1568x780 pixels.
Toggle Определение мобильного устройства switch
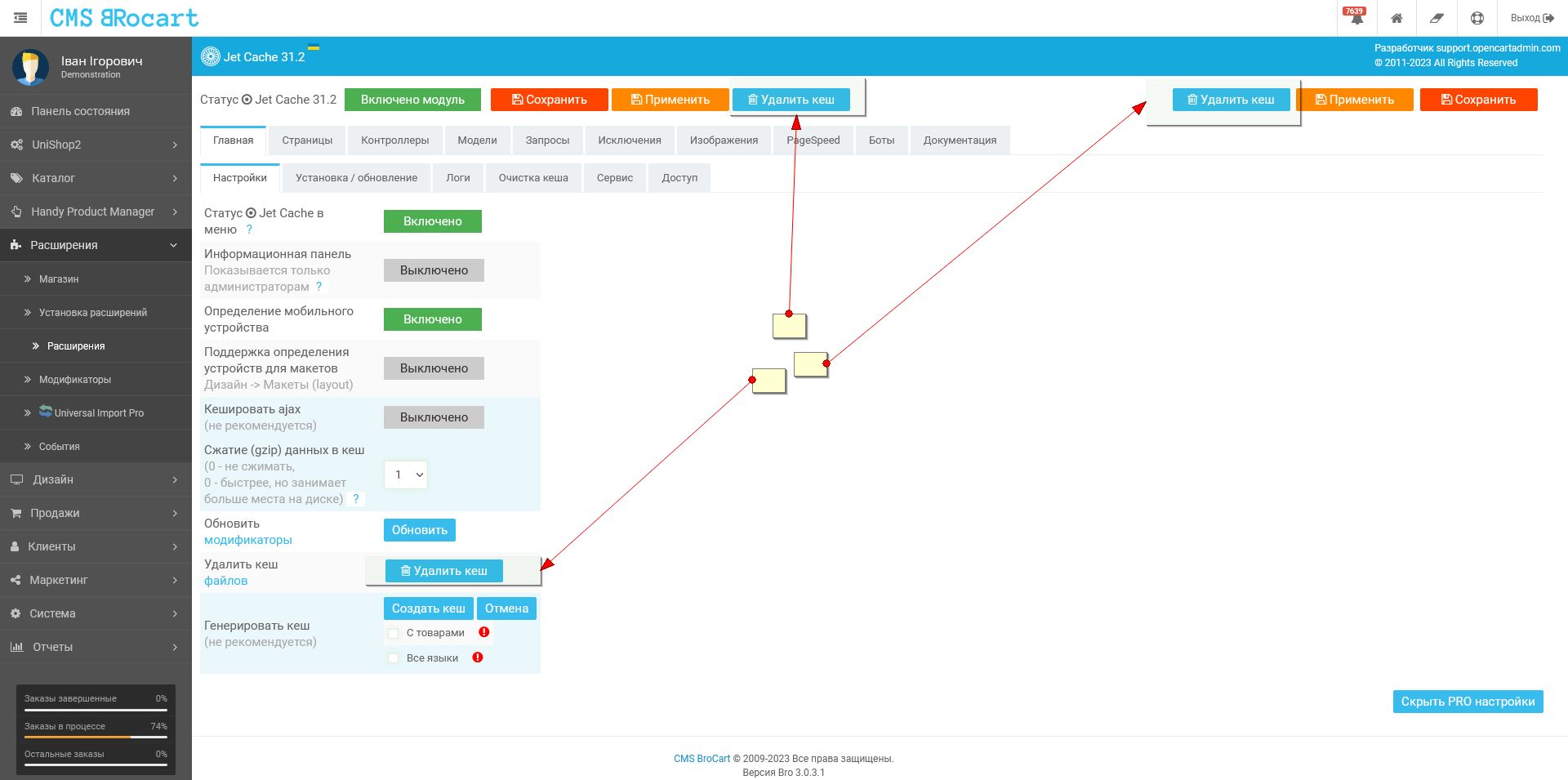[433, 319]
